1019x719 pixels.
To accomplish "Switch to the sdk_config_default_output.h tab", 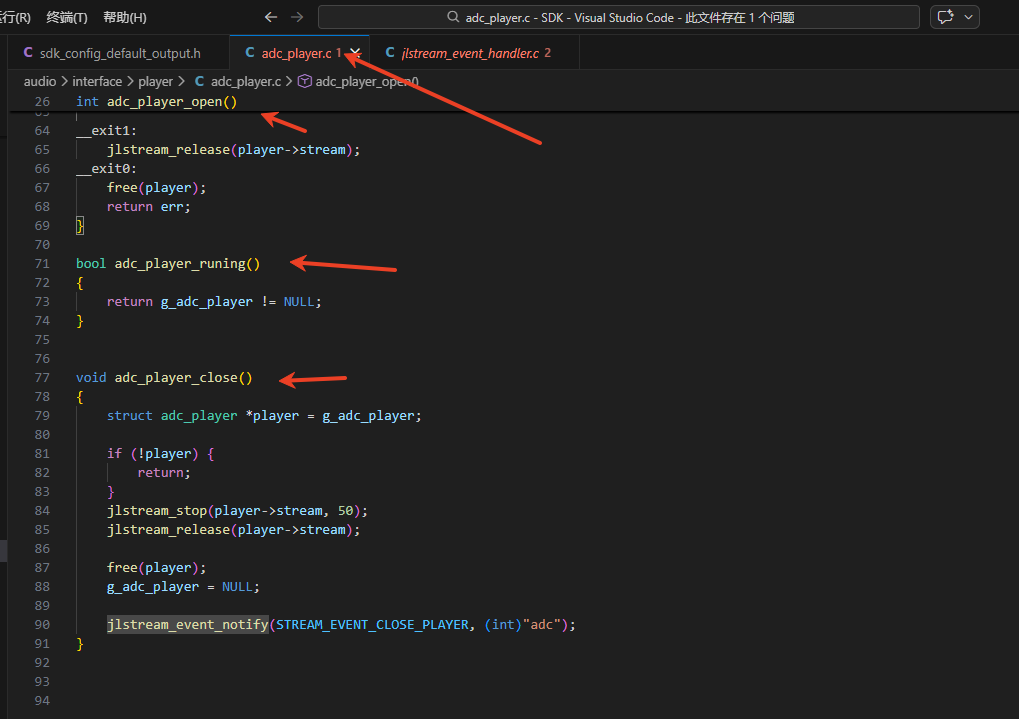I will 119,53.
